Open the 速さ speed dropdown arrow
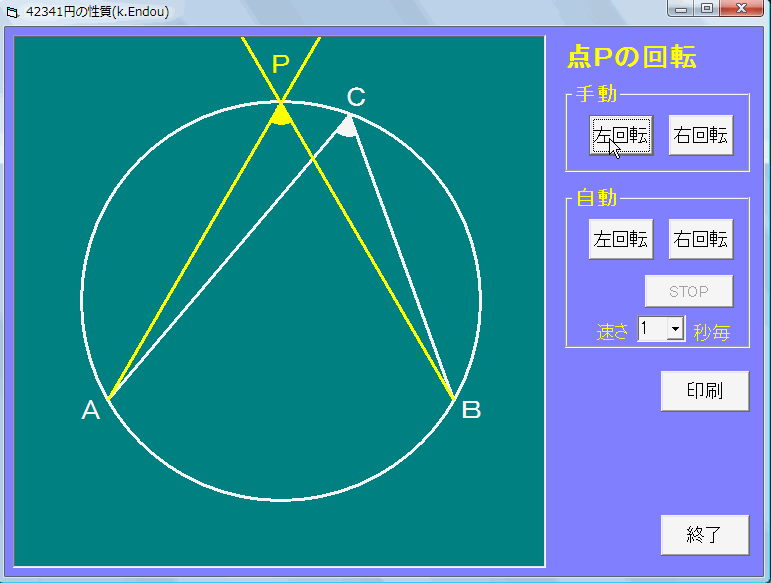The height and width of the screenshot is (583, 771). tap(676, 328)
